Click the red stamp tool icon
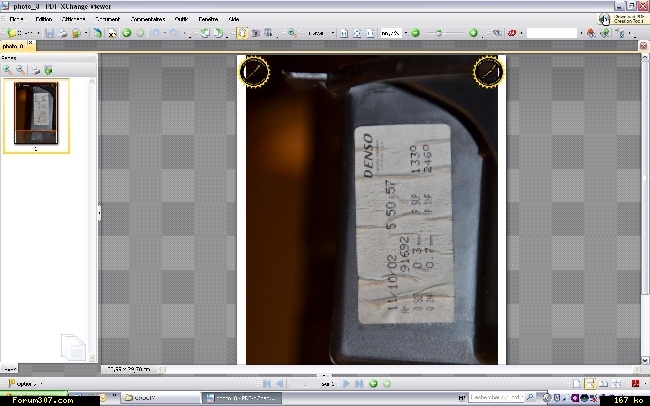Image resolution: width=650 pixels, height=406 pixels. [x=512, y=33]
